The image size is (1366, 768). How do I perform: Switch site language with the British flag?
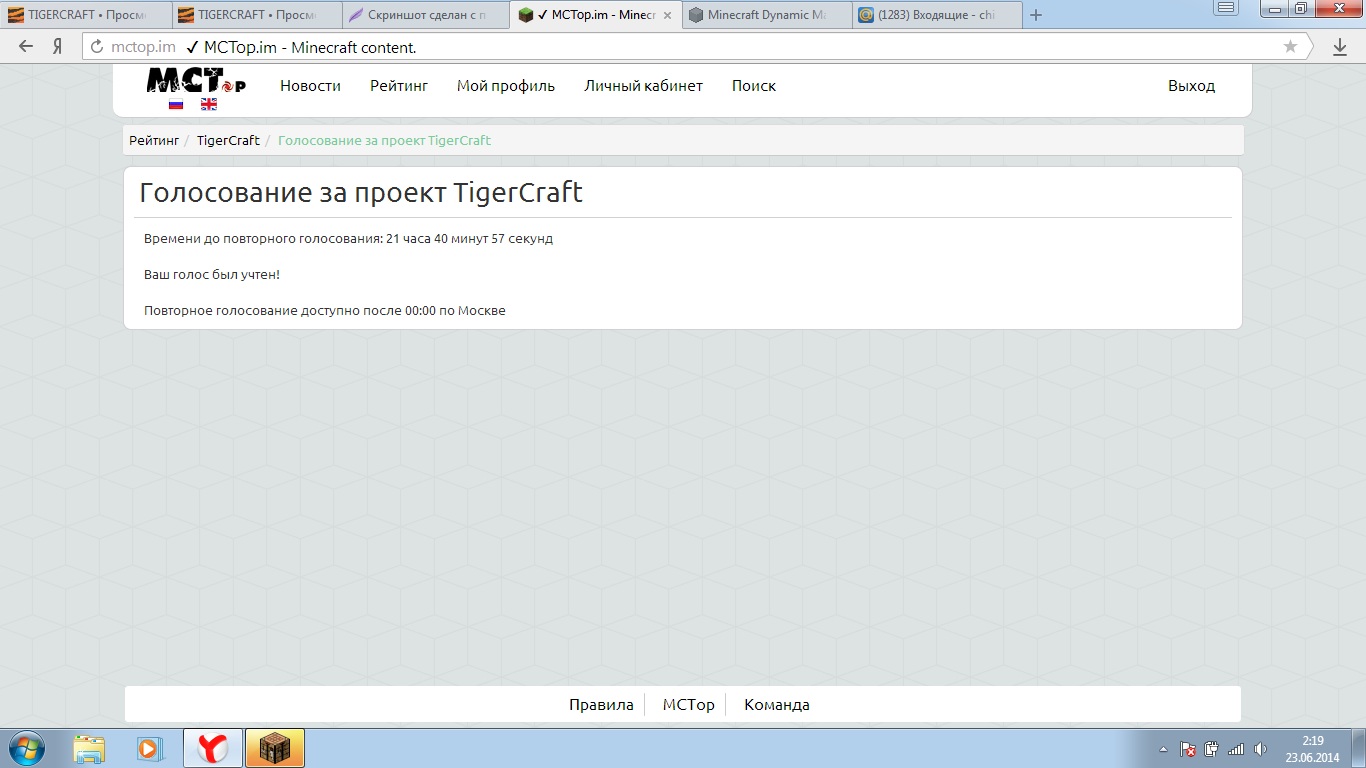209,104
